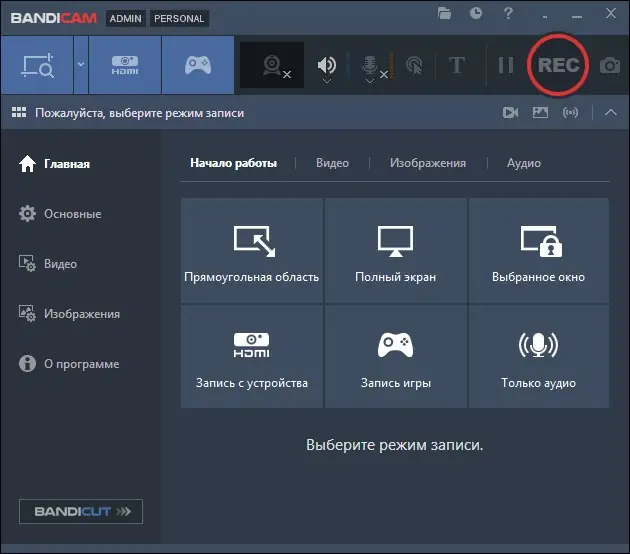Switch to the Видео tab
630x554 pixels.
pyautogui.click(x=332, y=163)
